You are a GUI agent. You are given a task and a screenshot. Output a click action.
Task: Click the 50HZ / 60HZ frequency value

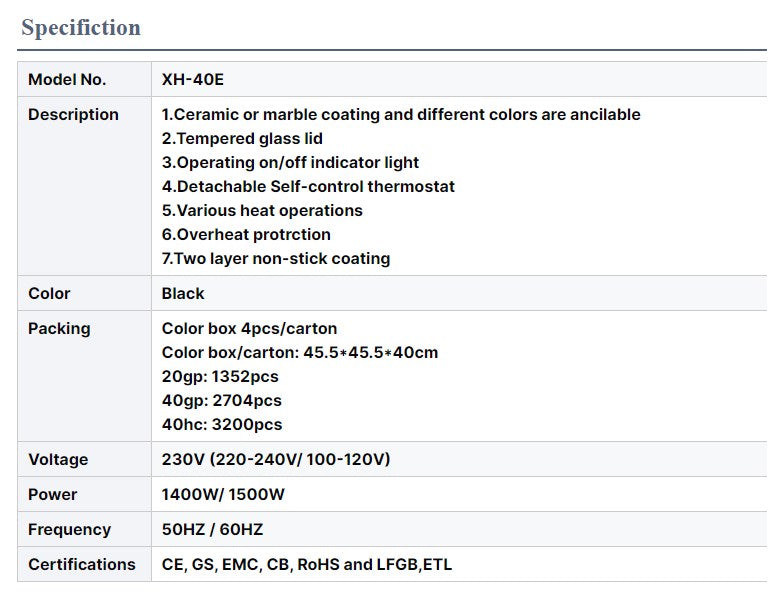pyautogui.click(x=212, y=530)
